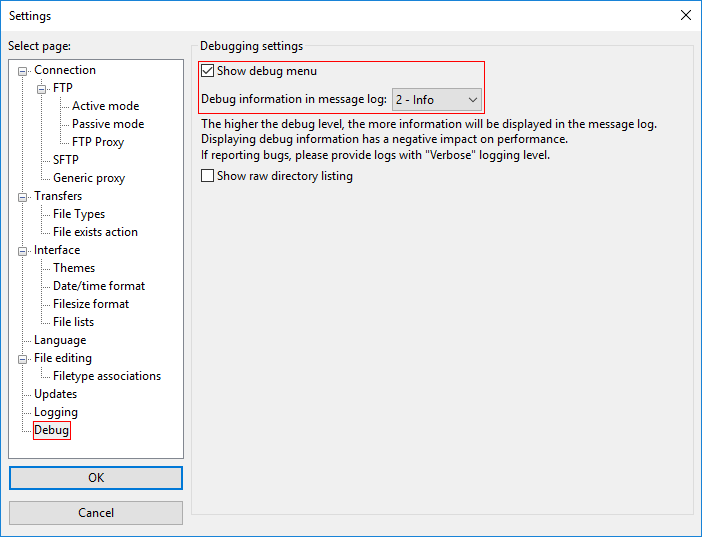Collapse the Interface tree node
This screenshot has width=702, height=537.
tap(24, 251)
